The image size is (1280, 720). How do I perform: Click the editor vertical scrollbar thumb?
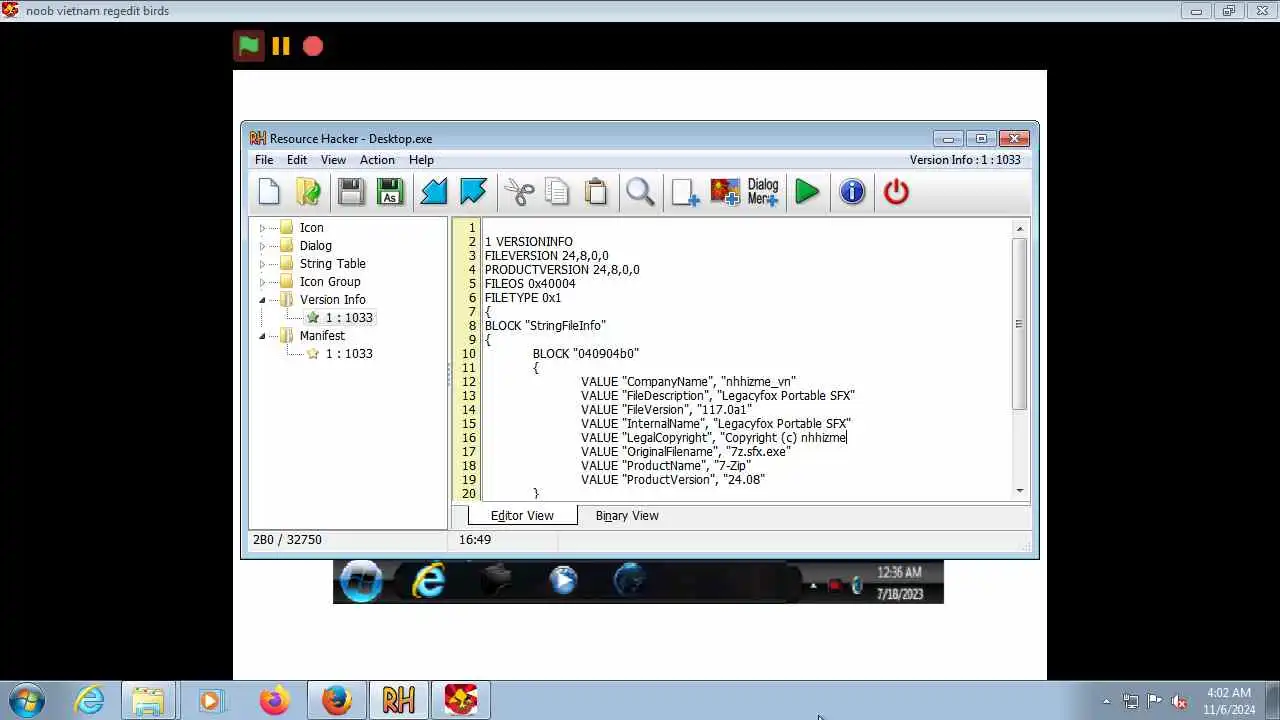pos(1020,323)
